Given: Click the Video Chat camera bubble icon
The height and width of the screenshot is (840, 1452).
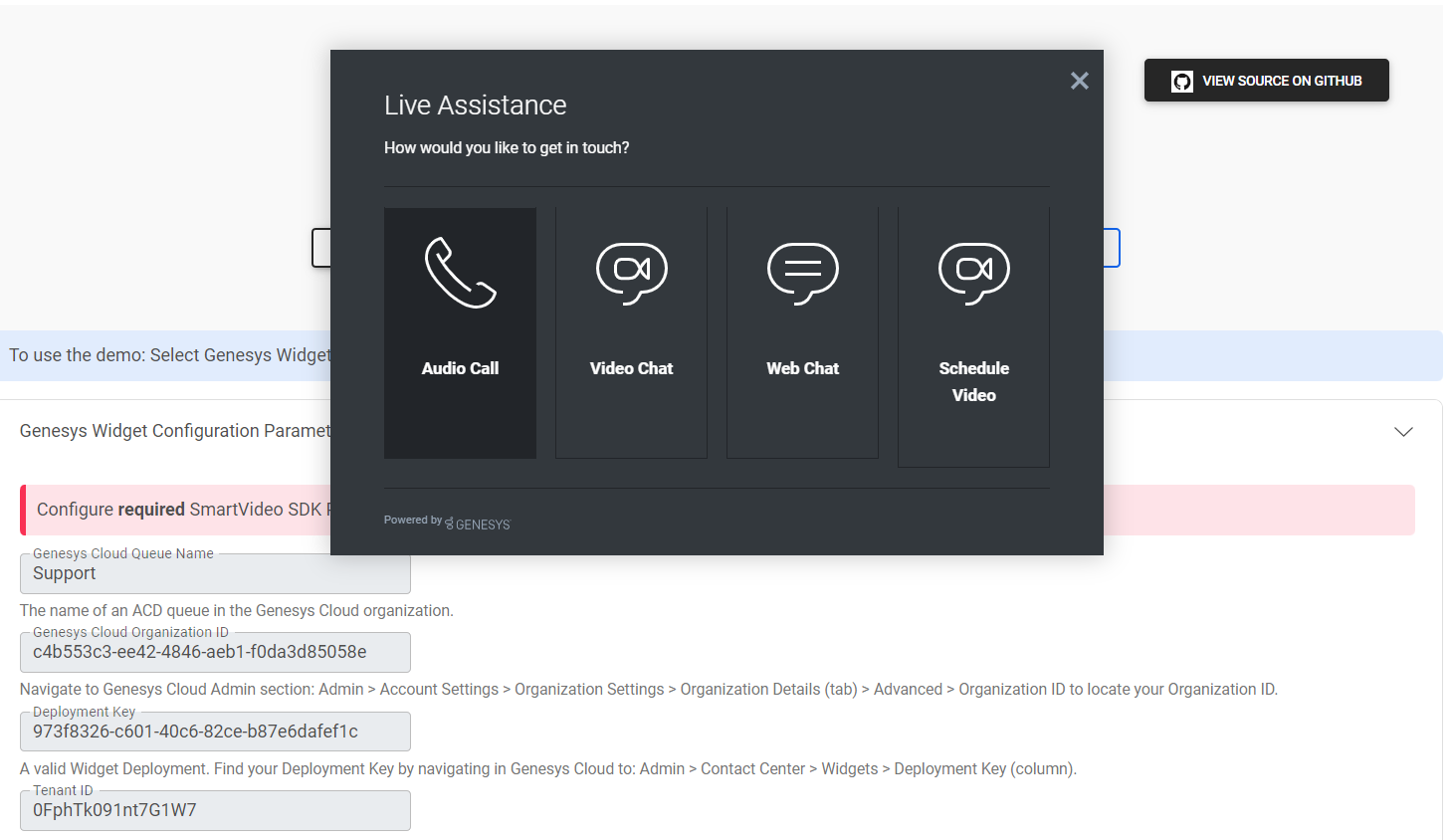Looking at the screenshot, I should pos(631,272).
